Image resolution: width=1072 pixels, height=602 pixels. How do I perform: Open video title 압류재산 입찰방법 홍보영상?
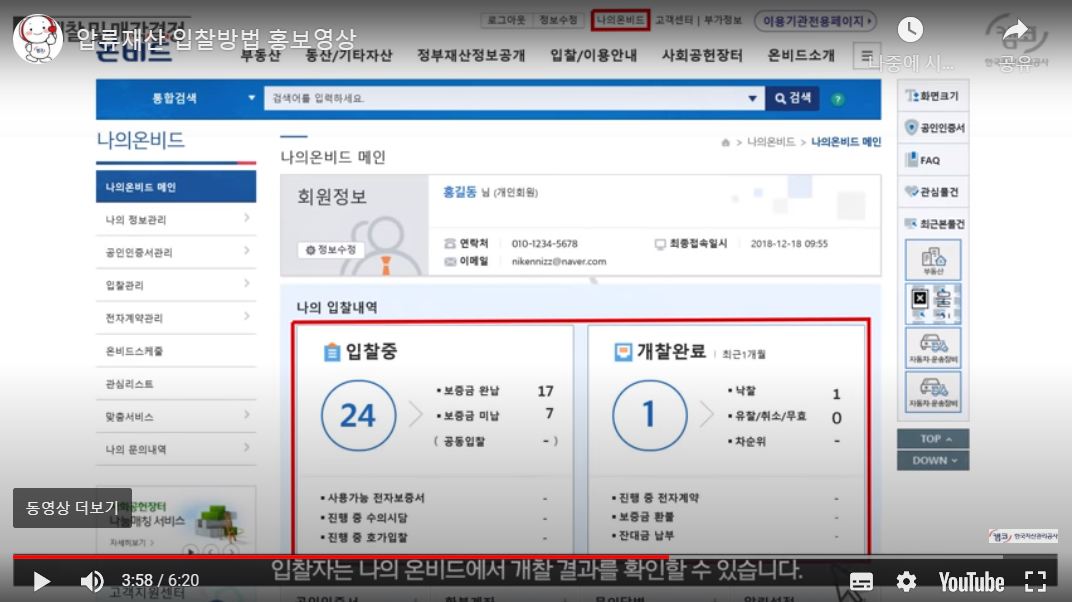pyautogui.click(x=216, y=38)
